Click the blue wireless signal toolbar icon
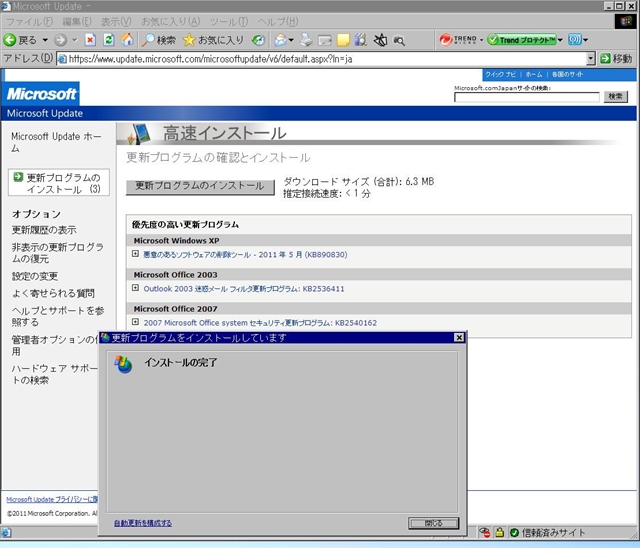This screenshot has height=548, width=640. coord(574,40)
